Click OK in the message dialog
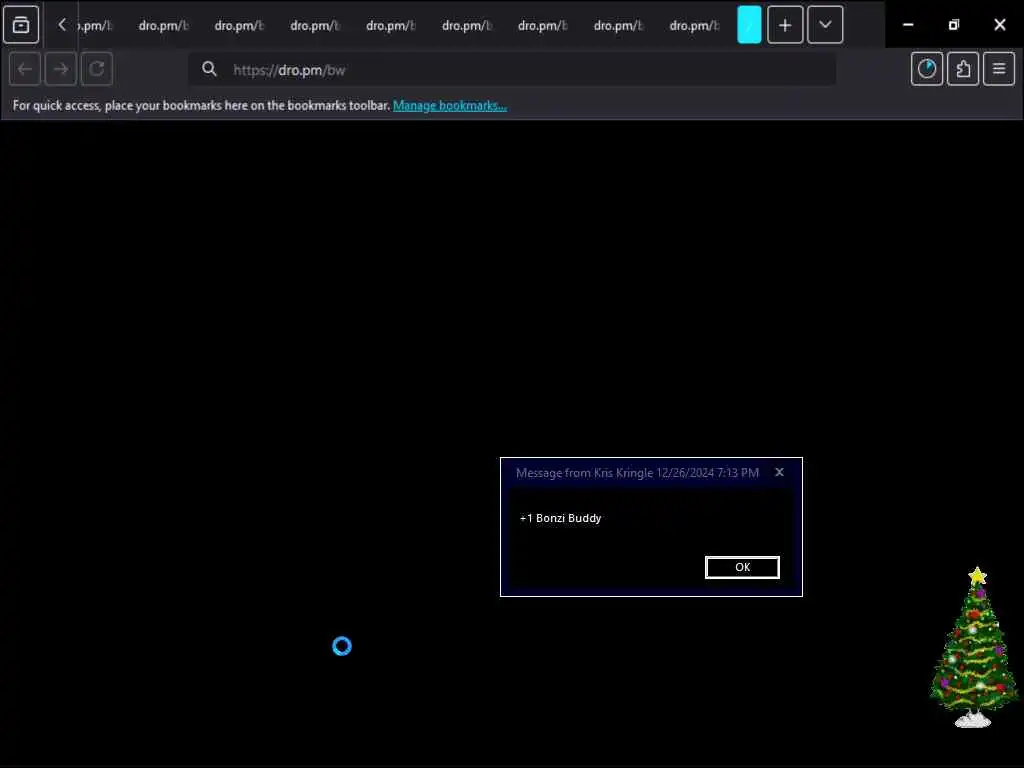This screenshot has height=768, width=1024. [x=742, y=567]
